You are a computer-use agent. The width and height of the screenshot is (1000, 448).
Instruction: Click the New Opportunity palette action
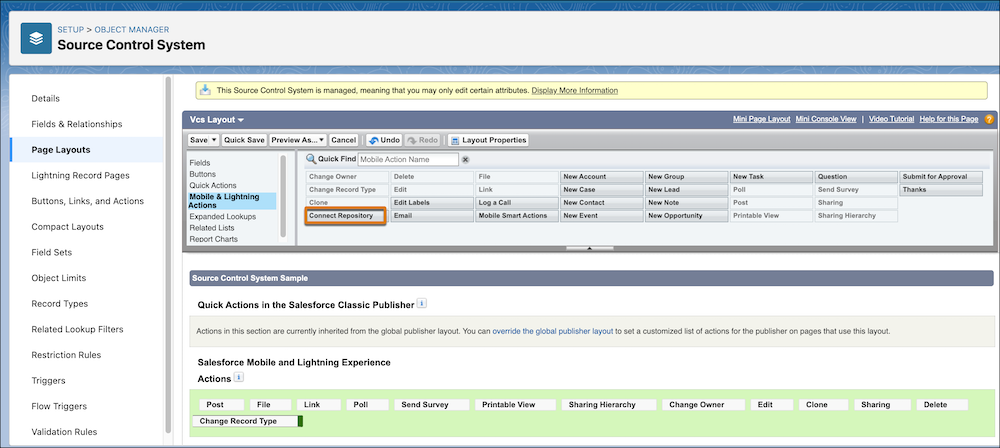point(686,216)
